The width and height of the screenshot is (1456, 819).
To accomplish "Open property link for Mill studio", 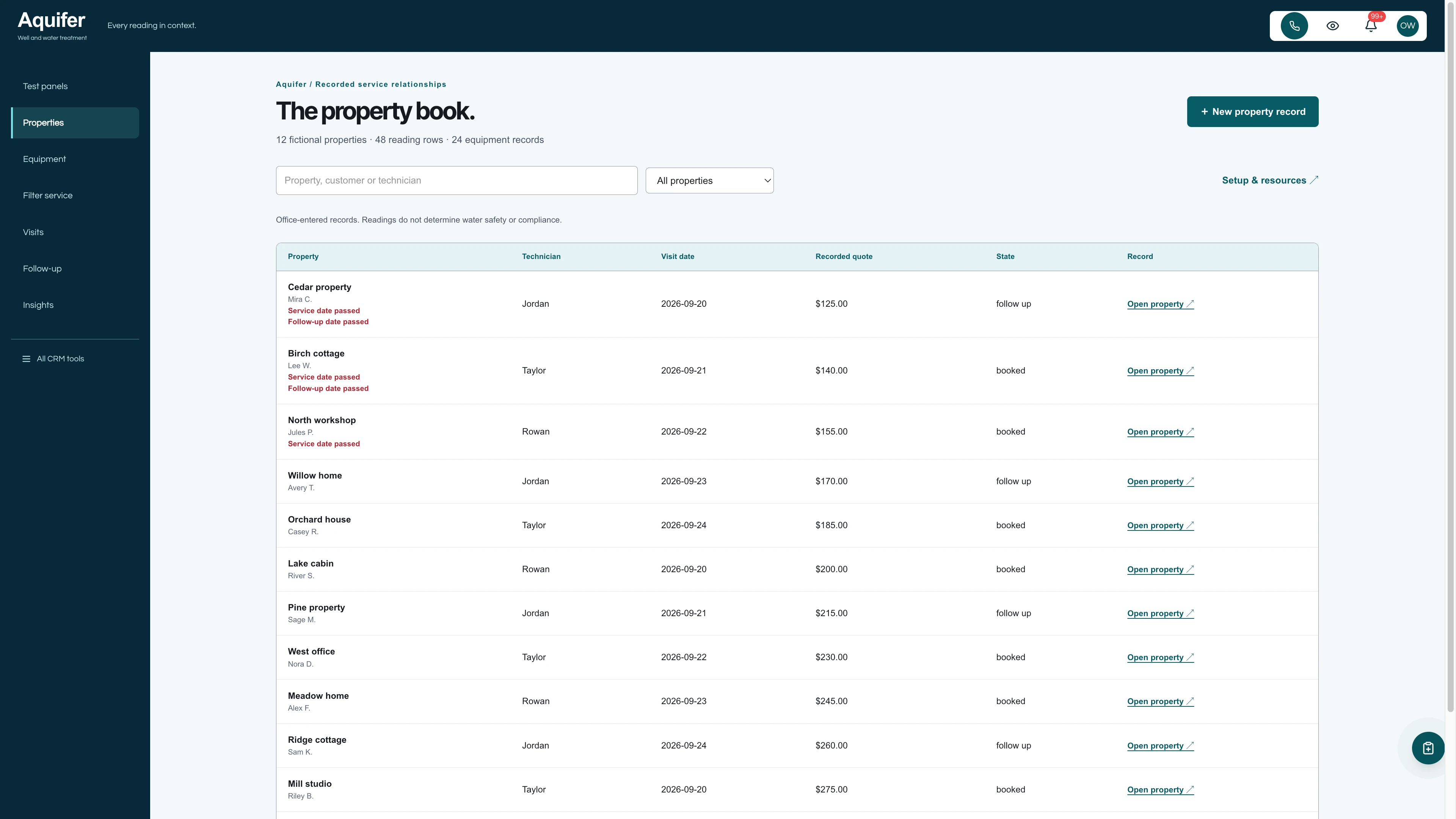I will 1160,789.
